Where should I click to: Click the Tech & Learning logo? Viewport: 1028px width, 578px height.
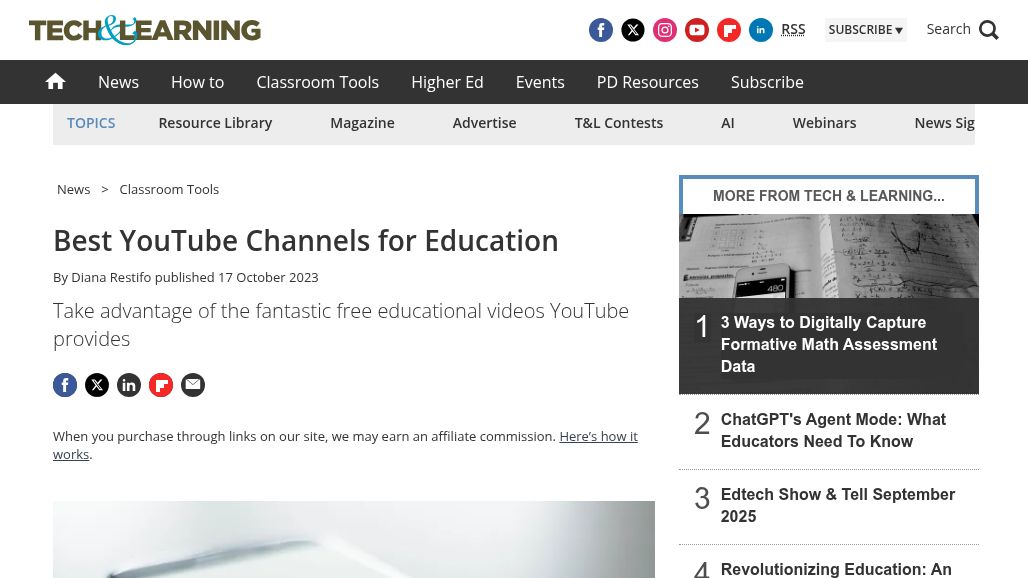[x=145, y=30]
